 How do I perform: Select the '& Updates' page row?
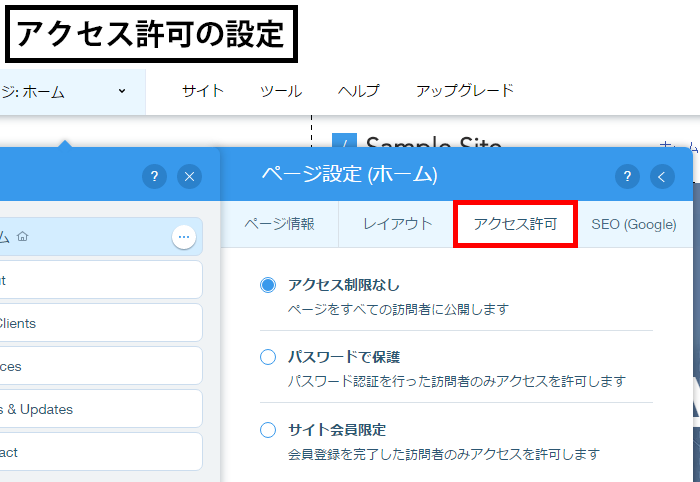point(101,408)
